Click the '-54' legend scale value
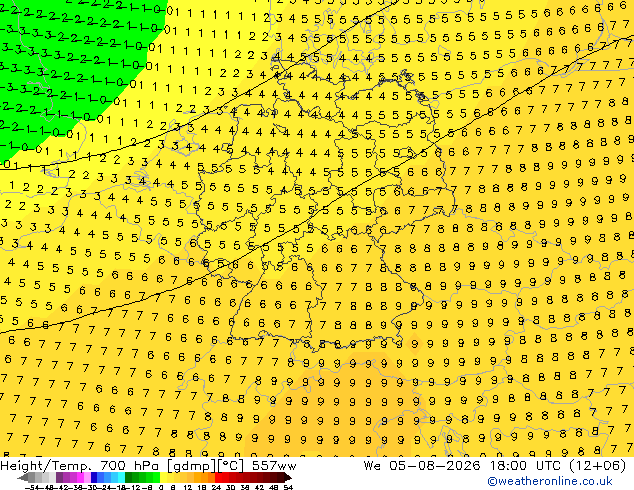The image size is (634, 490). pos(32,487)
